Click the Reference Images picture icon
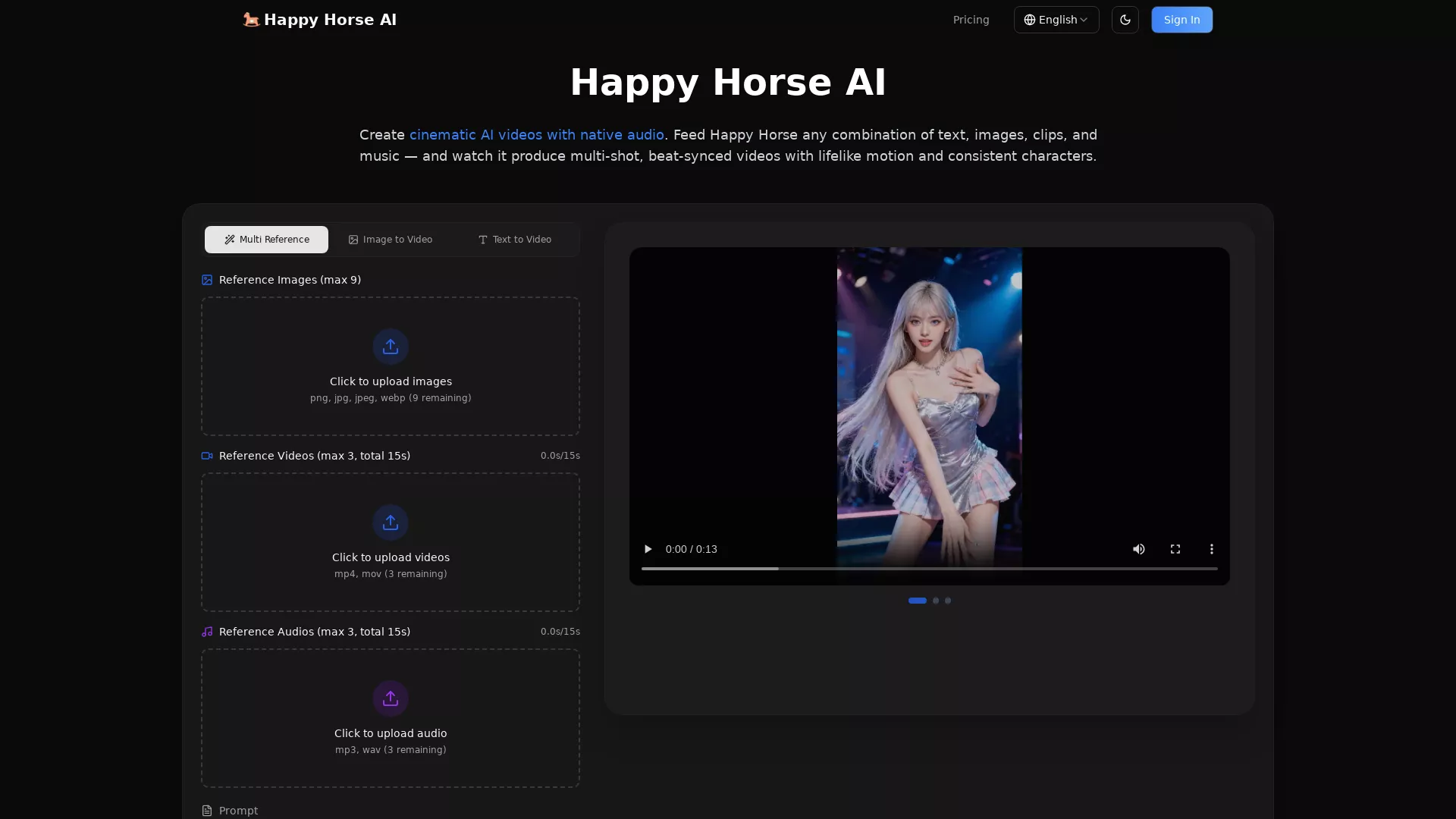Viewport: 1456px width, 819px height. [x=207, y=280]
